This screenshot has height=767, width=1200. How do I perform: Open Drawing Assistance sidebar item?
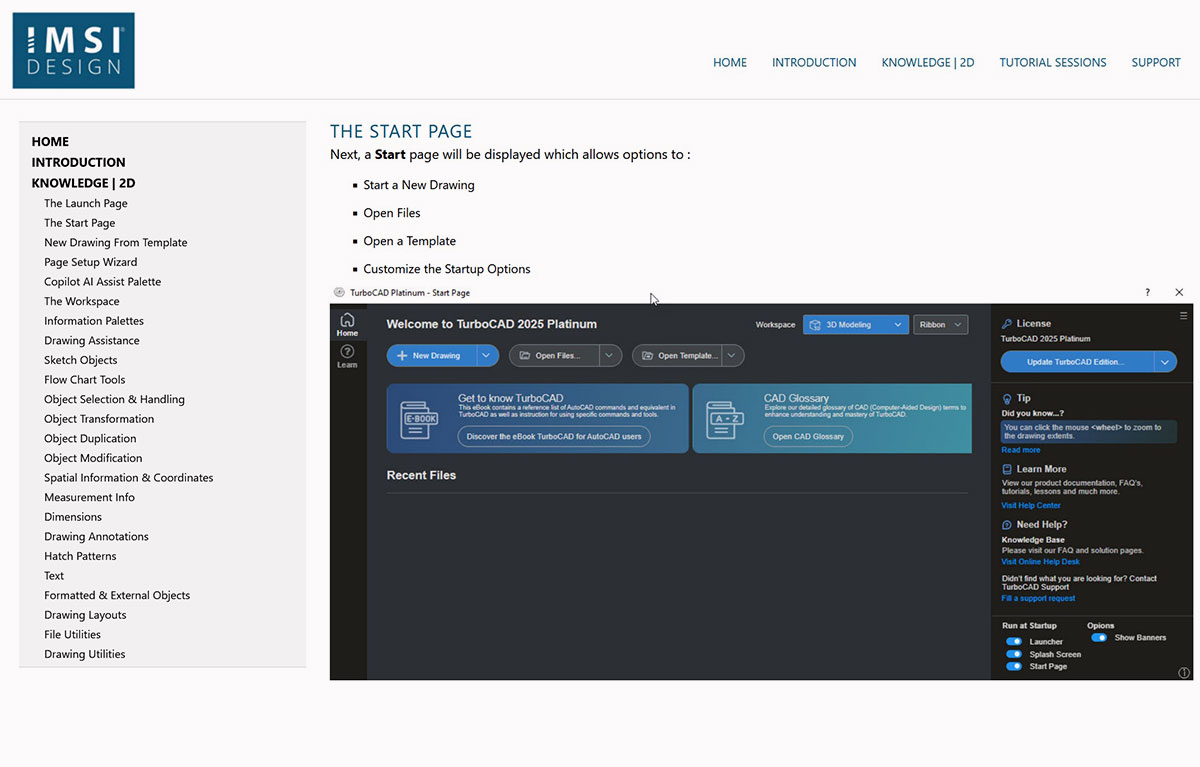(91, 340)
